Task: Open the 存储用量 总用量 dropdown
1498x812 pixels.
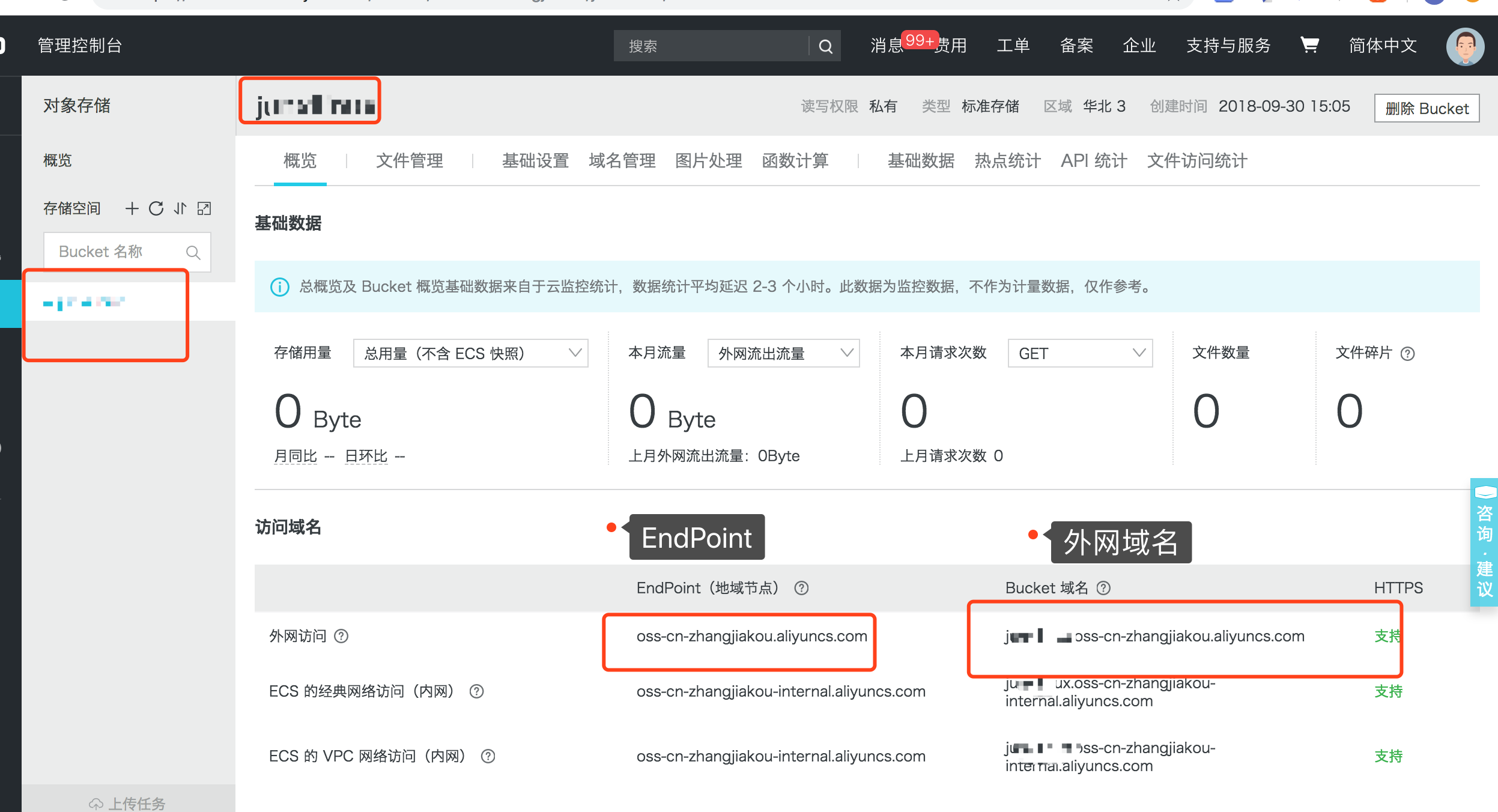Action: tap(470, 353)
